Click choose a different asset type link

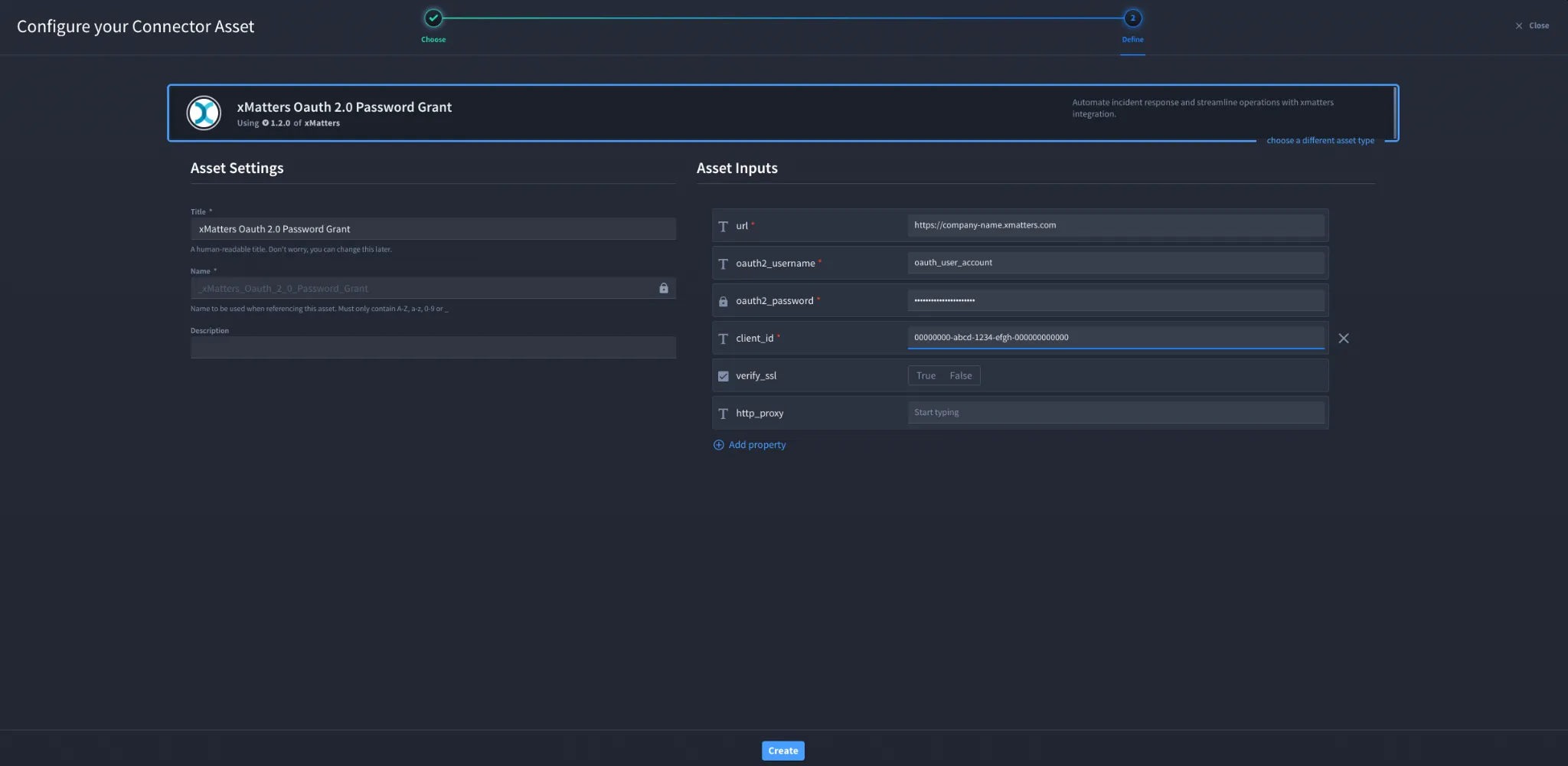(x=1320, y=141)
